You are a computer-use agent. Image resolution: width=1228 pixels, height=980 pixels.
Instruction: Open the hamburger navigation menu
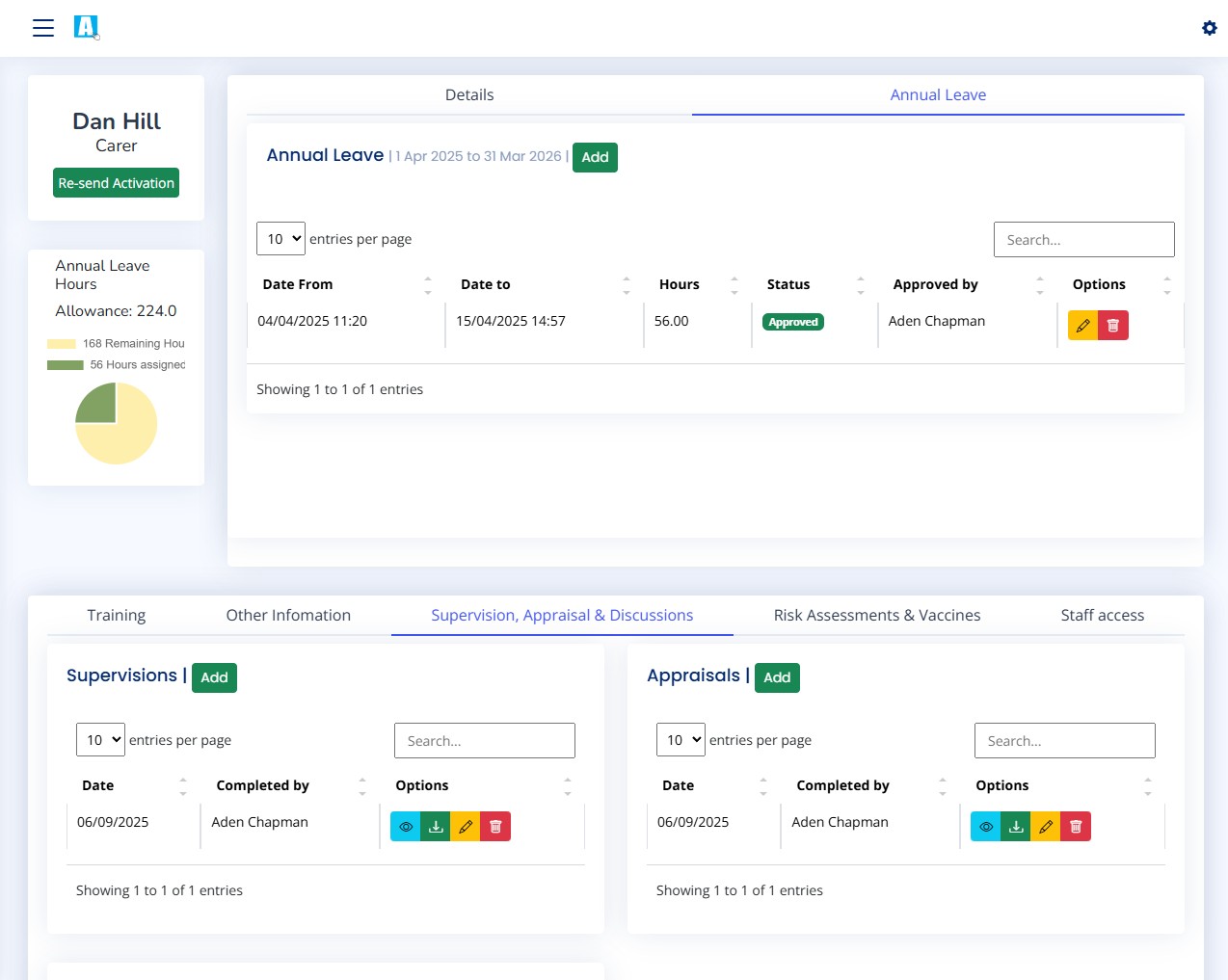click(x=43, y=28)
